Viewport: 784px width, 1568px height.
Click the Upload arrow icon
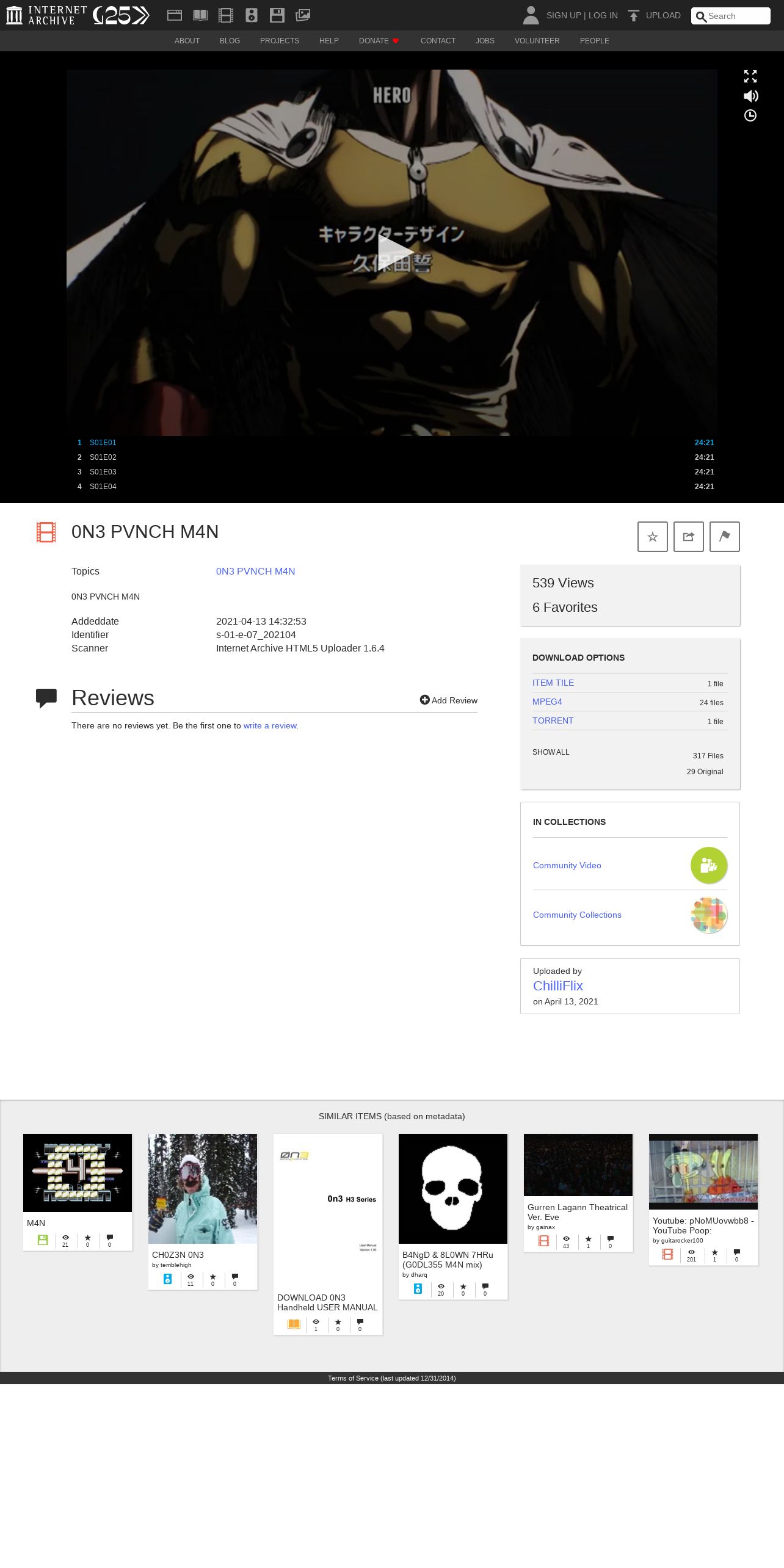[x=634, y=15]
